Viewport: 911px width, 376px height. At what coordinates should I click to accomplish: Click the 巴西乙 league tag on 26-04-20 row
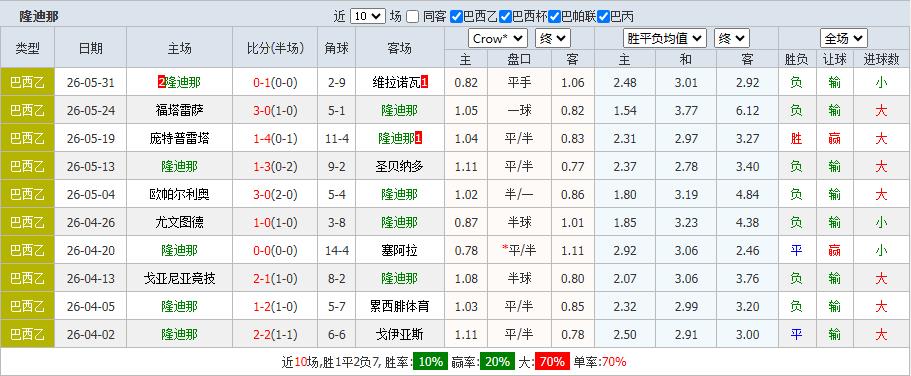click(x=27, y=250)
